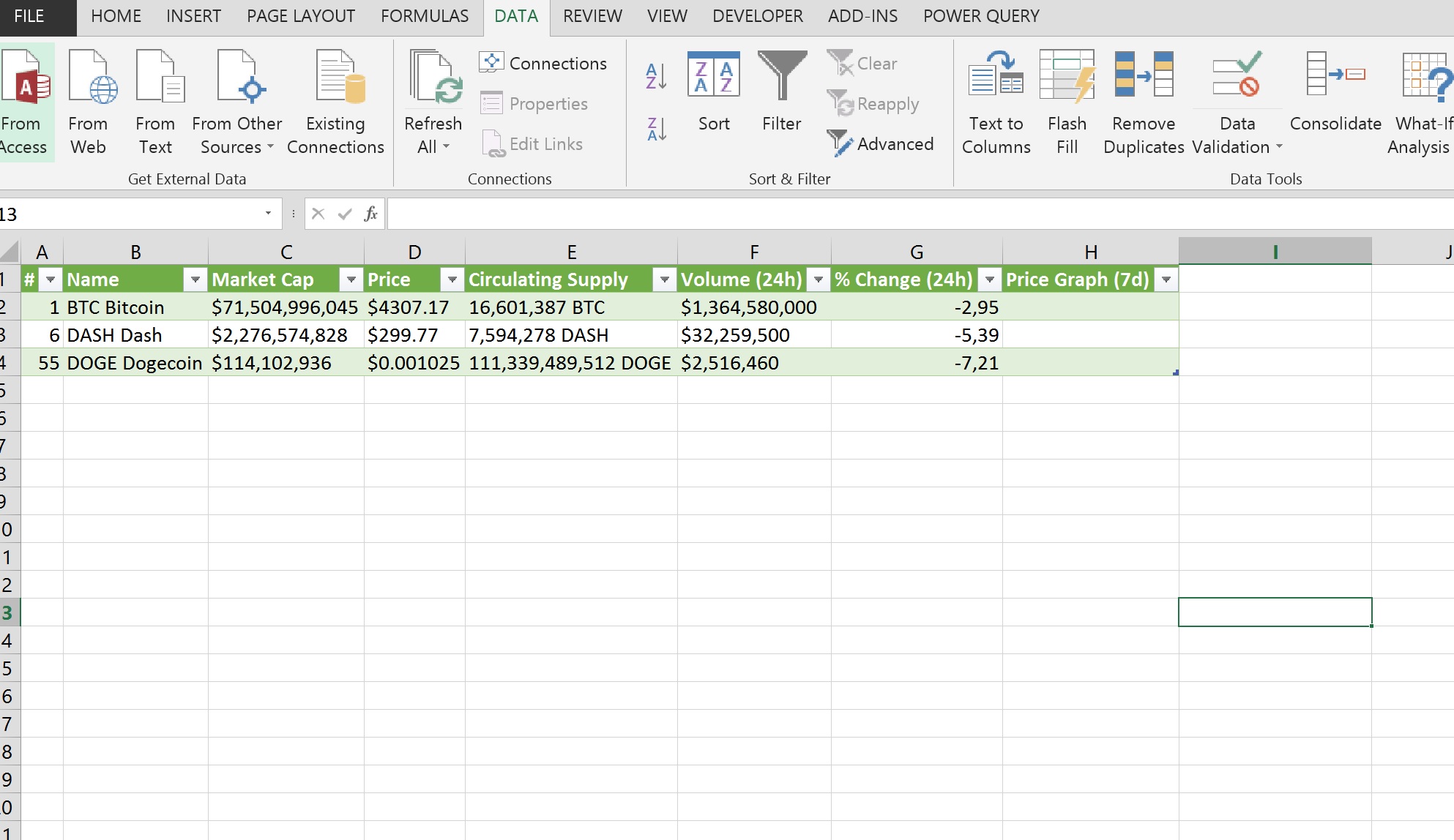Open the Consolidate tool

pyautogui.click(x=1335, y=91)
